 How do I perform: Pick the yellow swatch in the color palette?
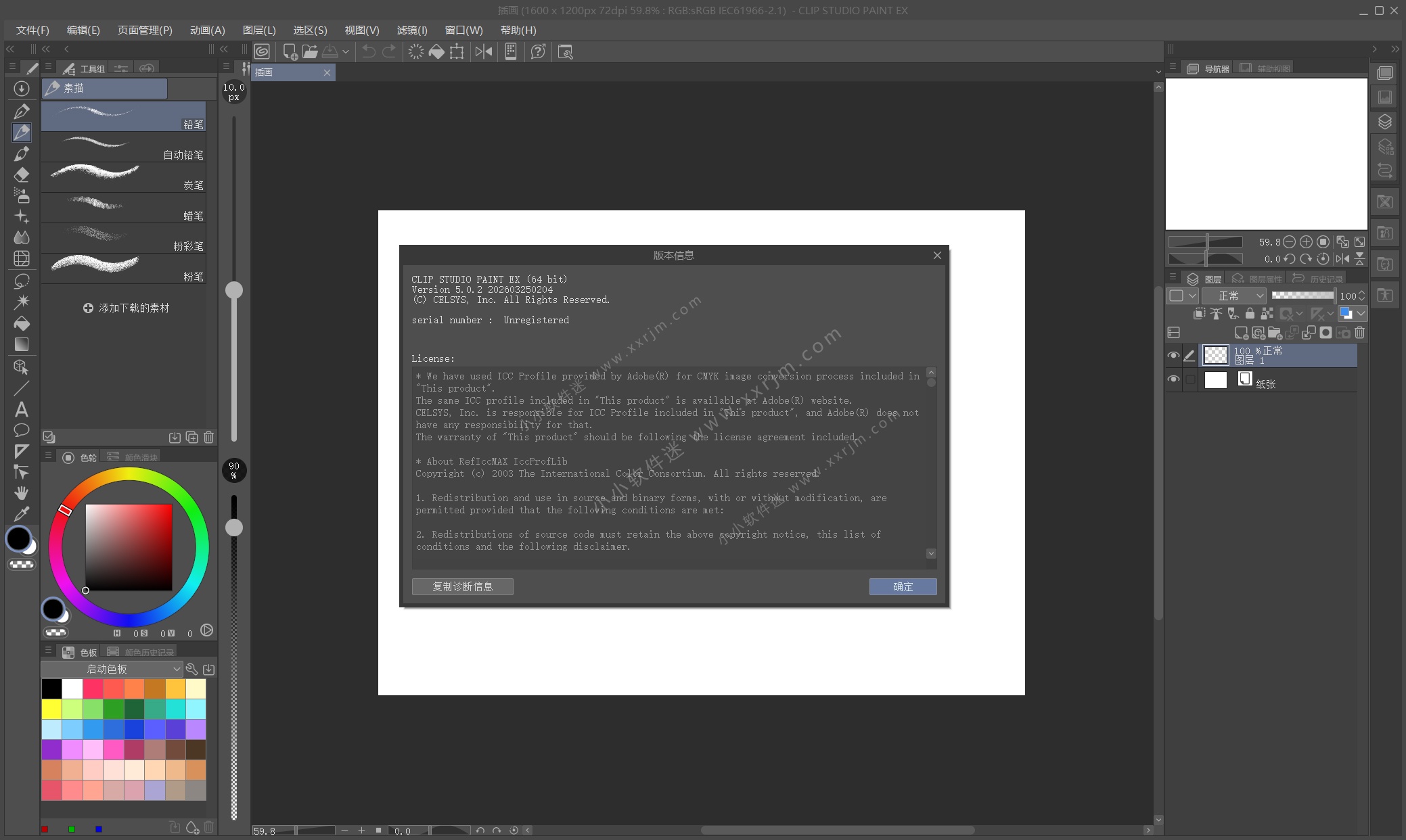pos(51,709)
